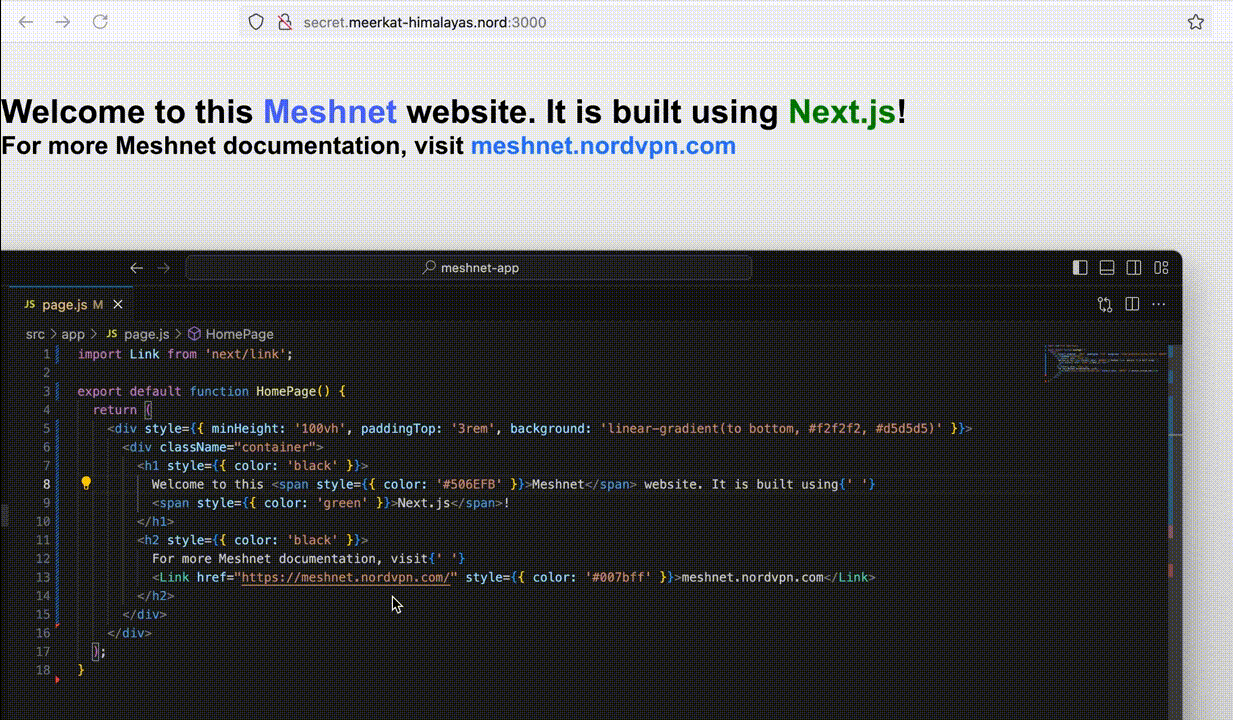Toggle the bottom panel visibility

[x=1106, y=268]
